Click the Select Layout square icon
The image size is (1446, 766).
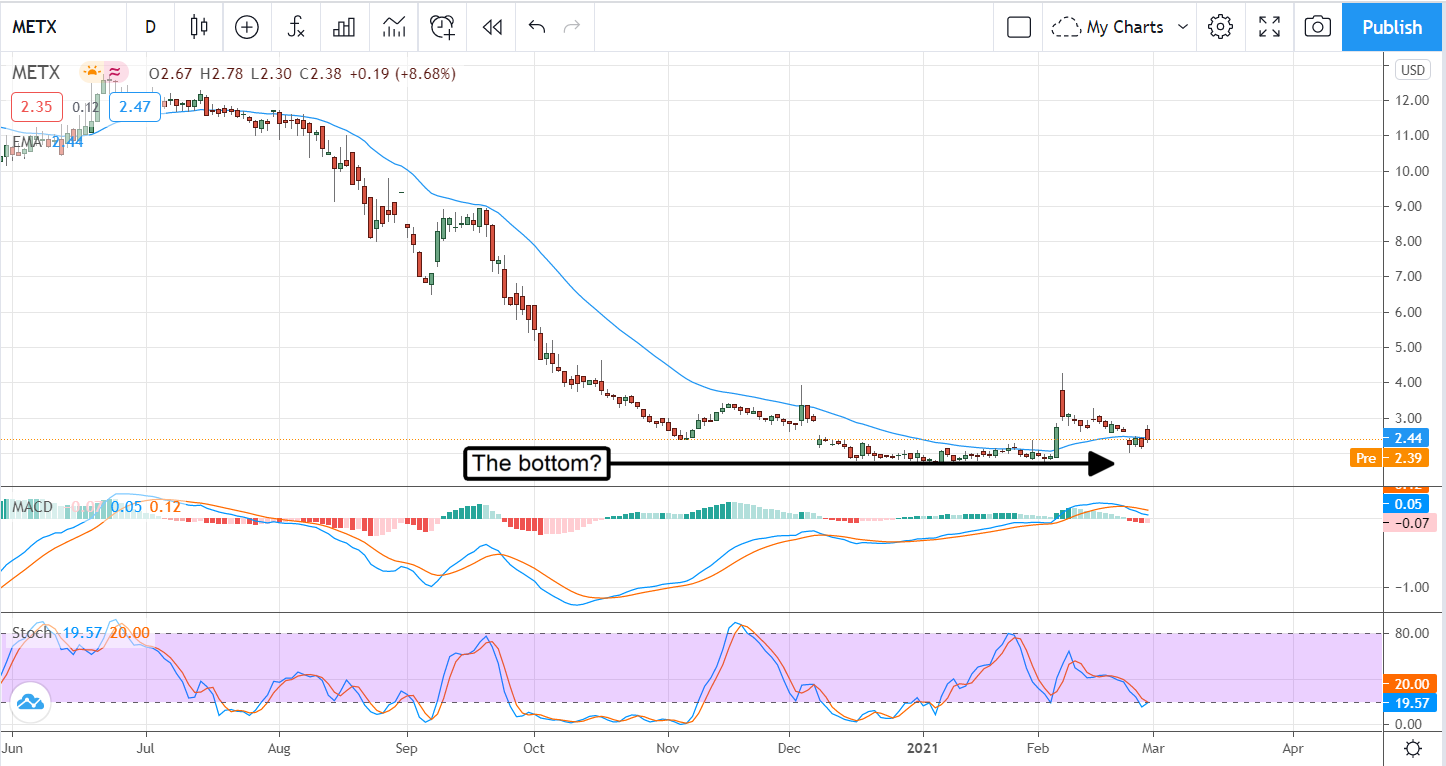(x=1018, y=27)
